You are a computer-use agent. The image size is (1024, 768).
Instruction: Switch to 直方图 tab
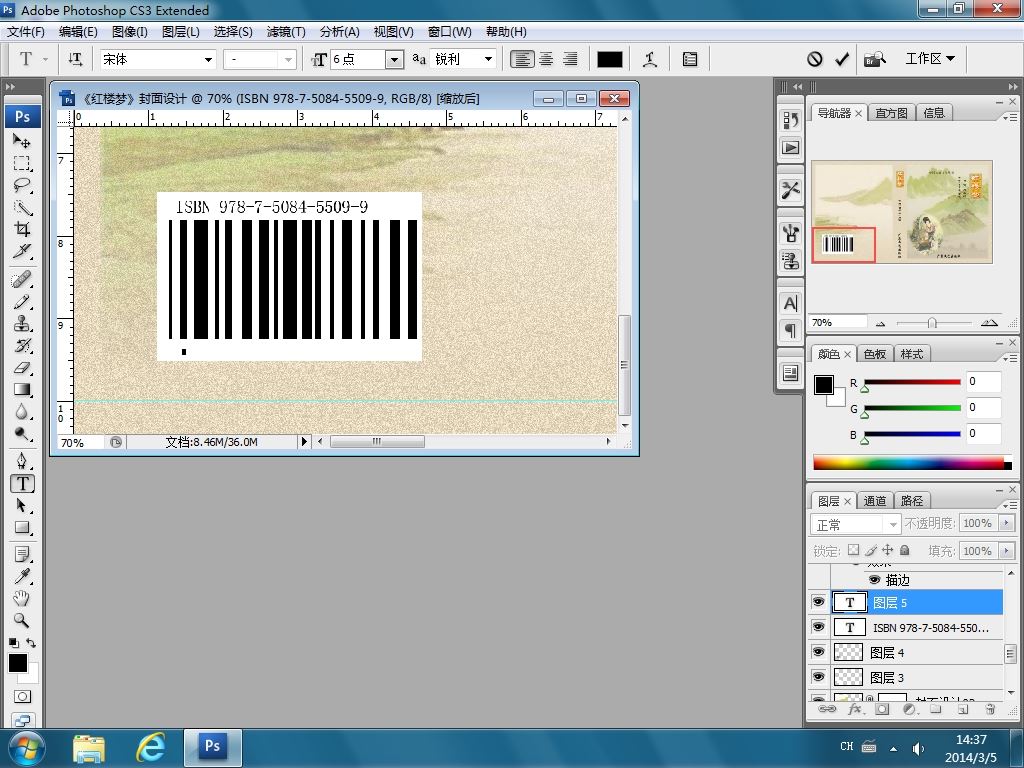(x=891, y=113)
